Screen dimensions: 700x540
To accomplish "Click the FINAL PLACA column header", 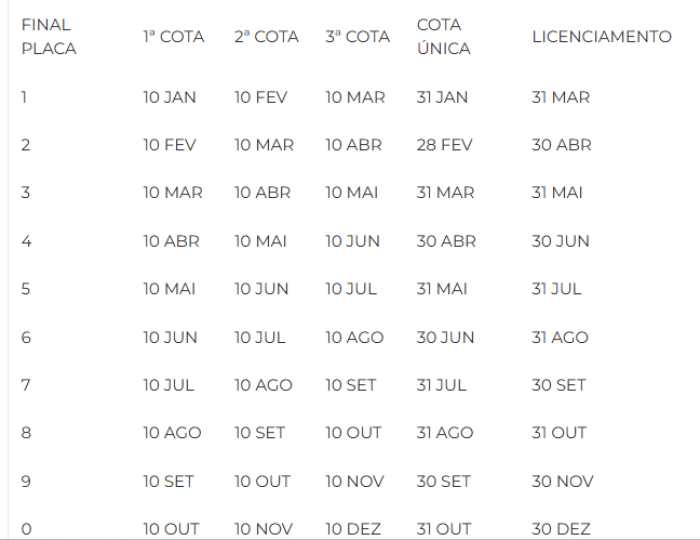I will [48, 36].
